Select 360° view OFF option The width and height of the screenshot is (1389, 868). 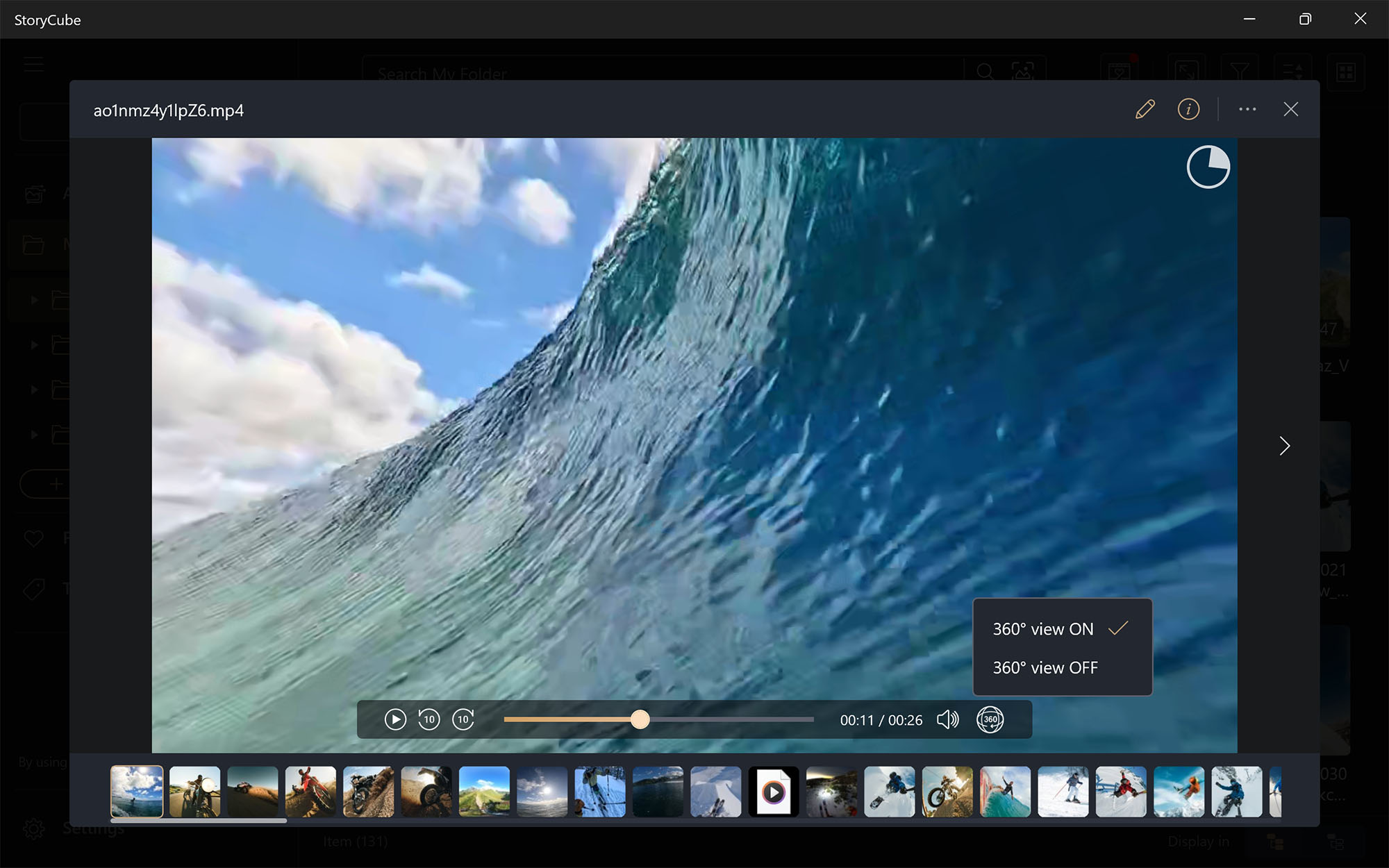(1045, 668)
